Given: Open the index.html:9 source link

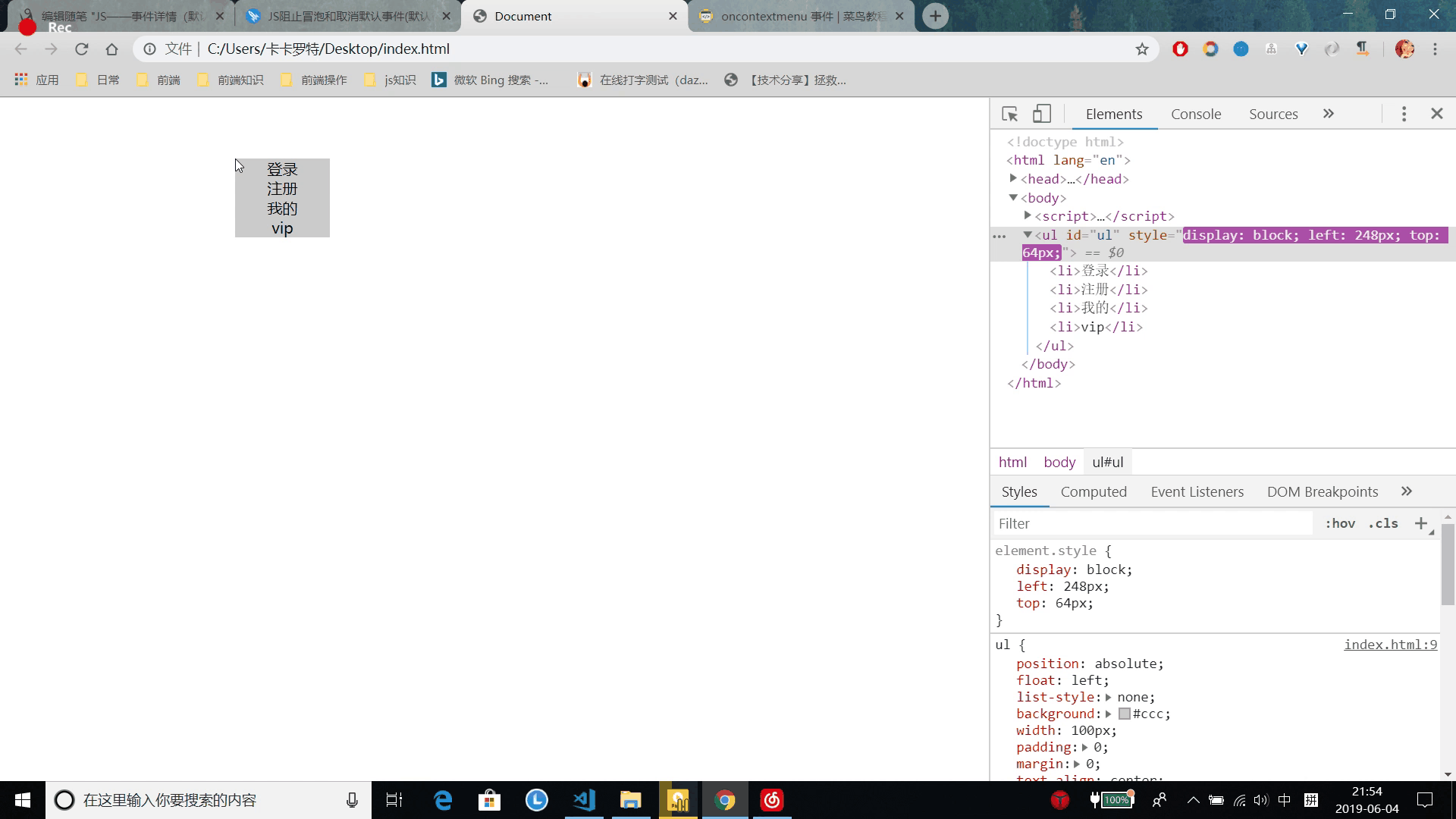Looking at the screenshot, I should 1390,645.
